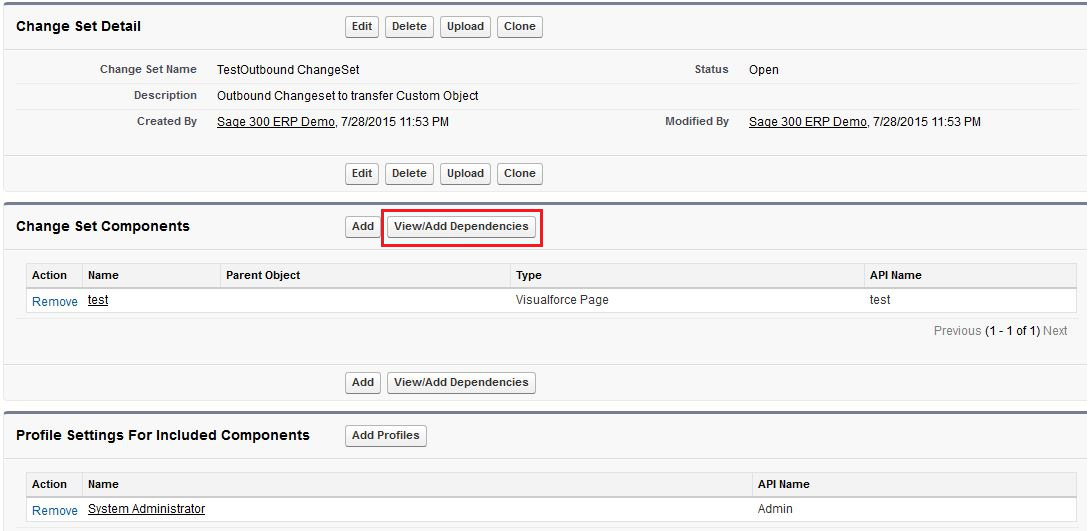Viewport: 1089px width, 531px height.
Task: Click the top Edit button
Action: tap(362, 27)
